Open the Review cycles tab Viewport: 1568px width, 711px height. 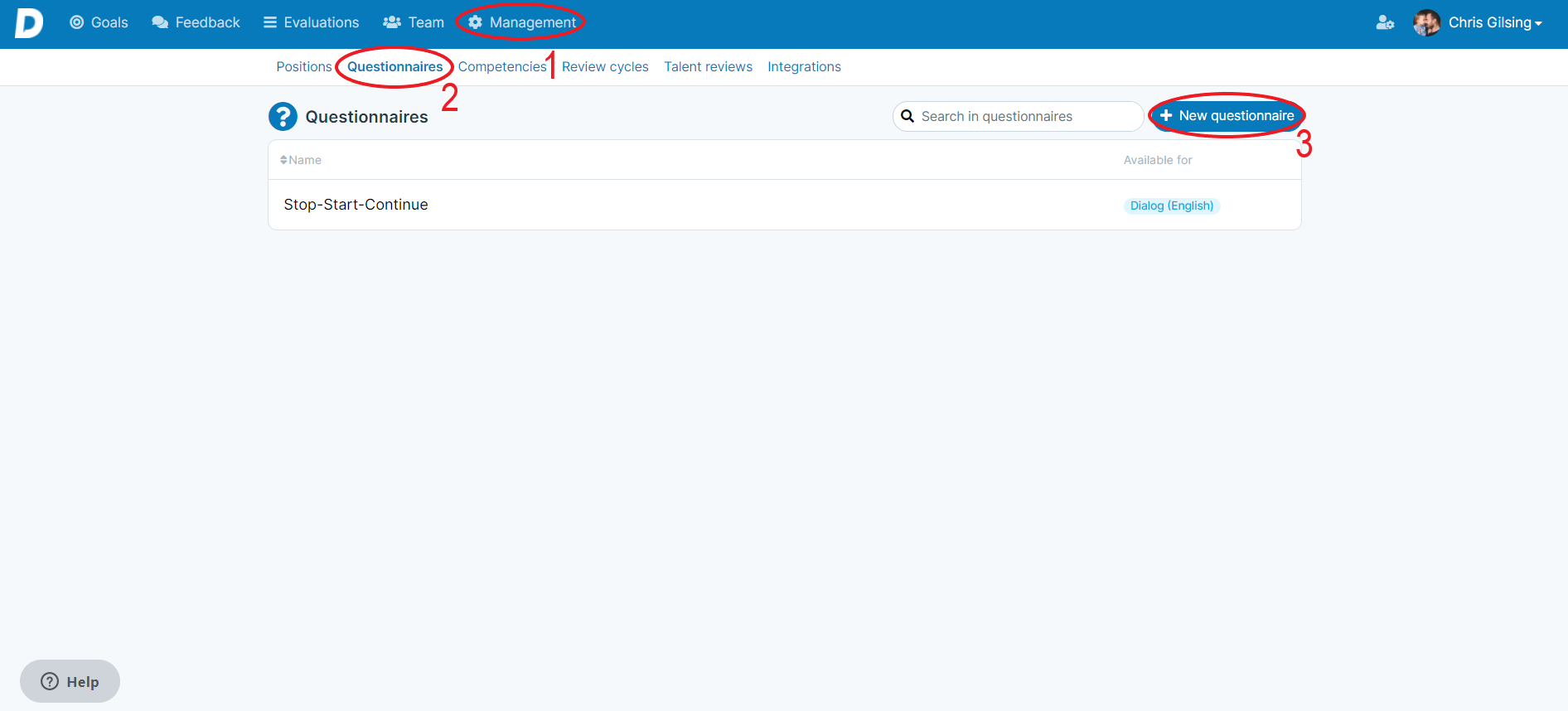click(605, 66)
